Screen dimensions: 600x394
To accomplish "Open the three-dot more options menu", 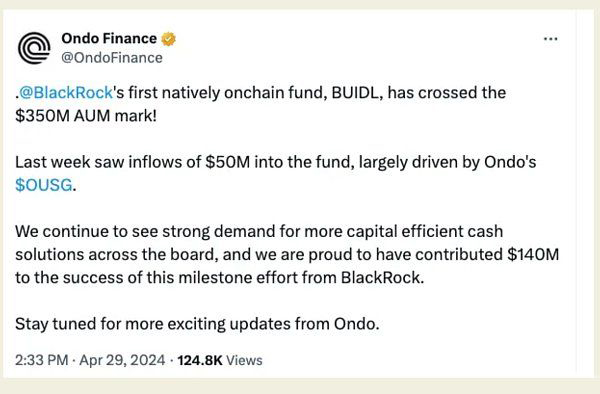I will tap(550, 39).
